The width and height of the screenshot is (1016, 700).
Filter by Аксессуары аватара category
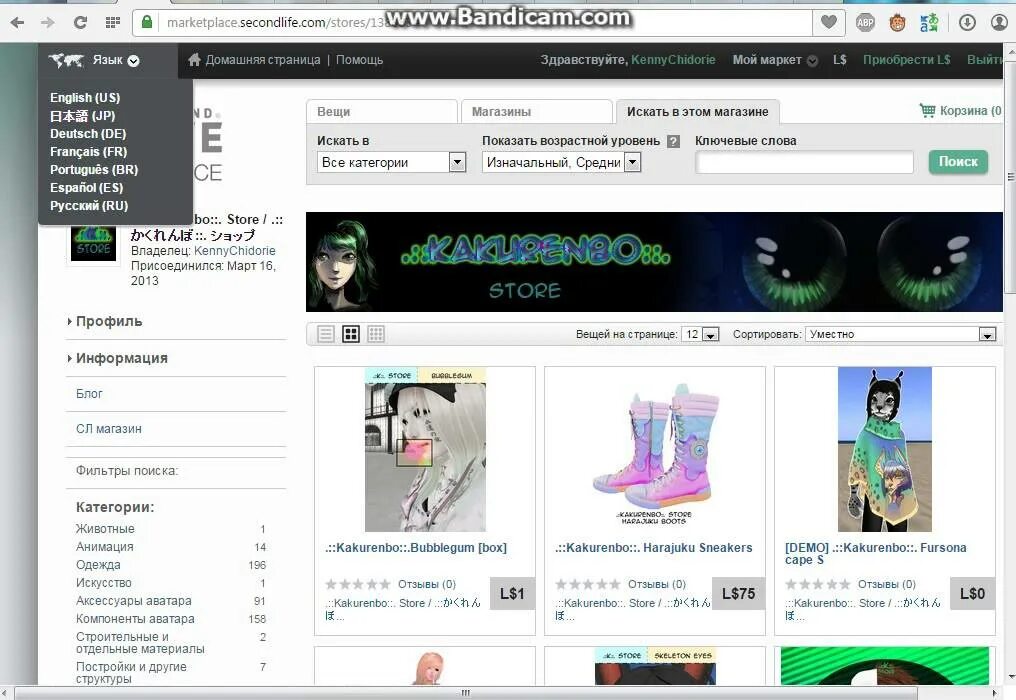tap(133, 601)
